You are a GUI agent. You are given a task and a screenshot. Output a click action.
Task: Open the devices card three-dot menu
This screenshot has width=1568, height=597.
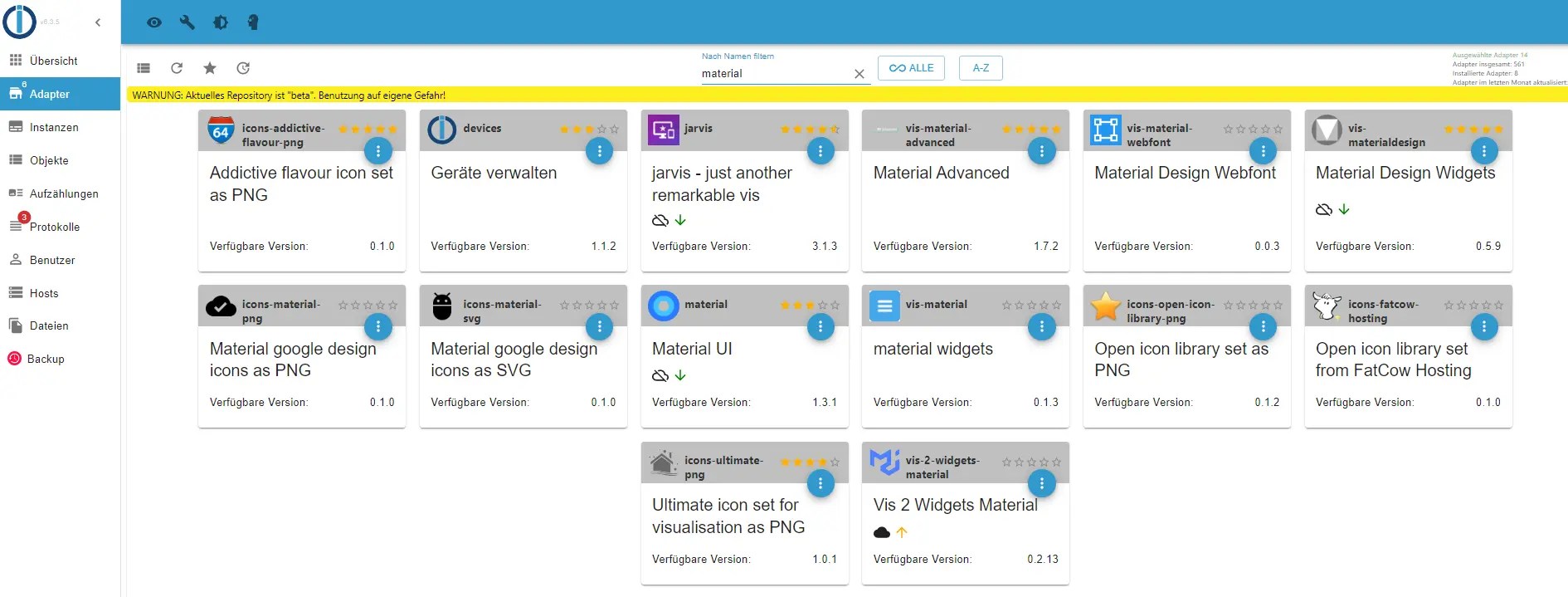(x=599, y=151)
